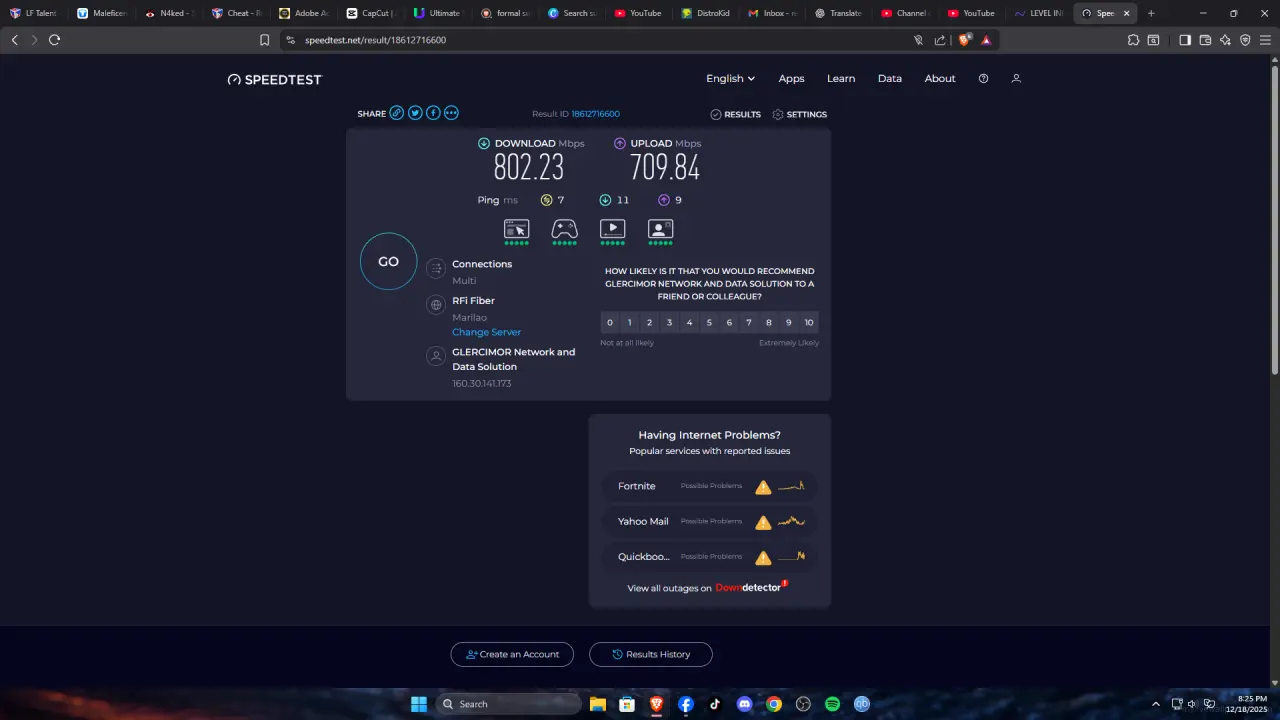Open a new browser tab
Viewport: 1280px width, 720px height.
point(1151,13)
